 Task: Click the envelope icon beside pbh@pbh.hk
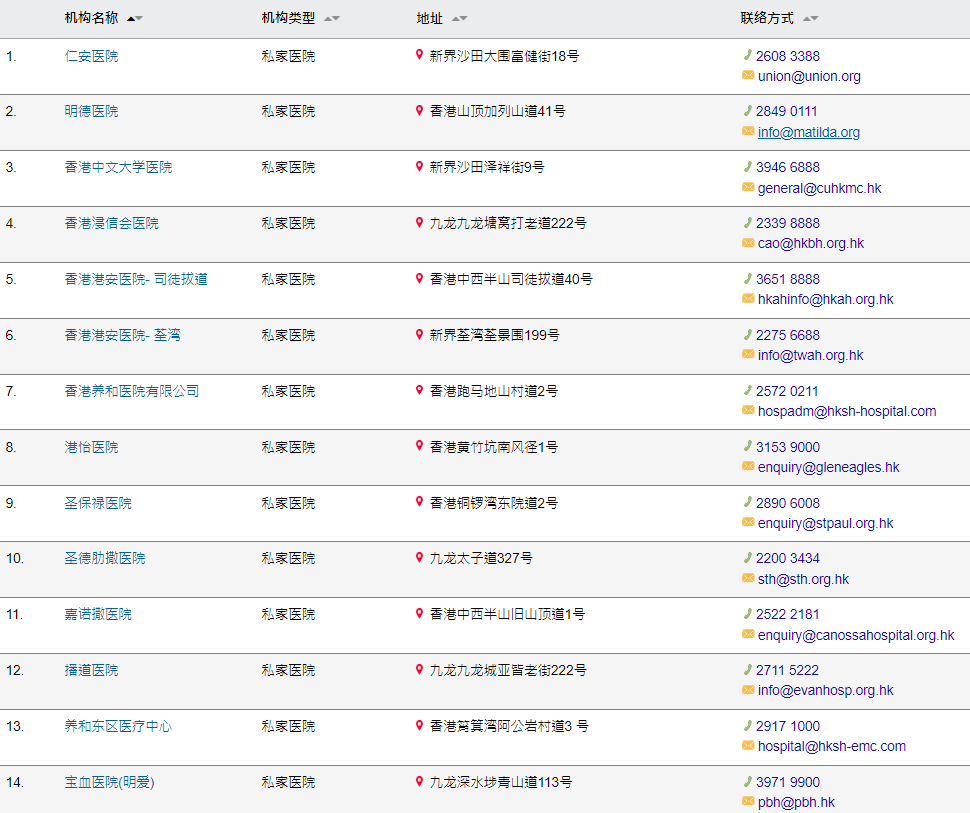click(x=748, y=802)
